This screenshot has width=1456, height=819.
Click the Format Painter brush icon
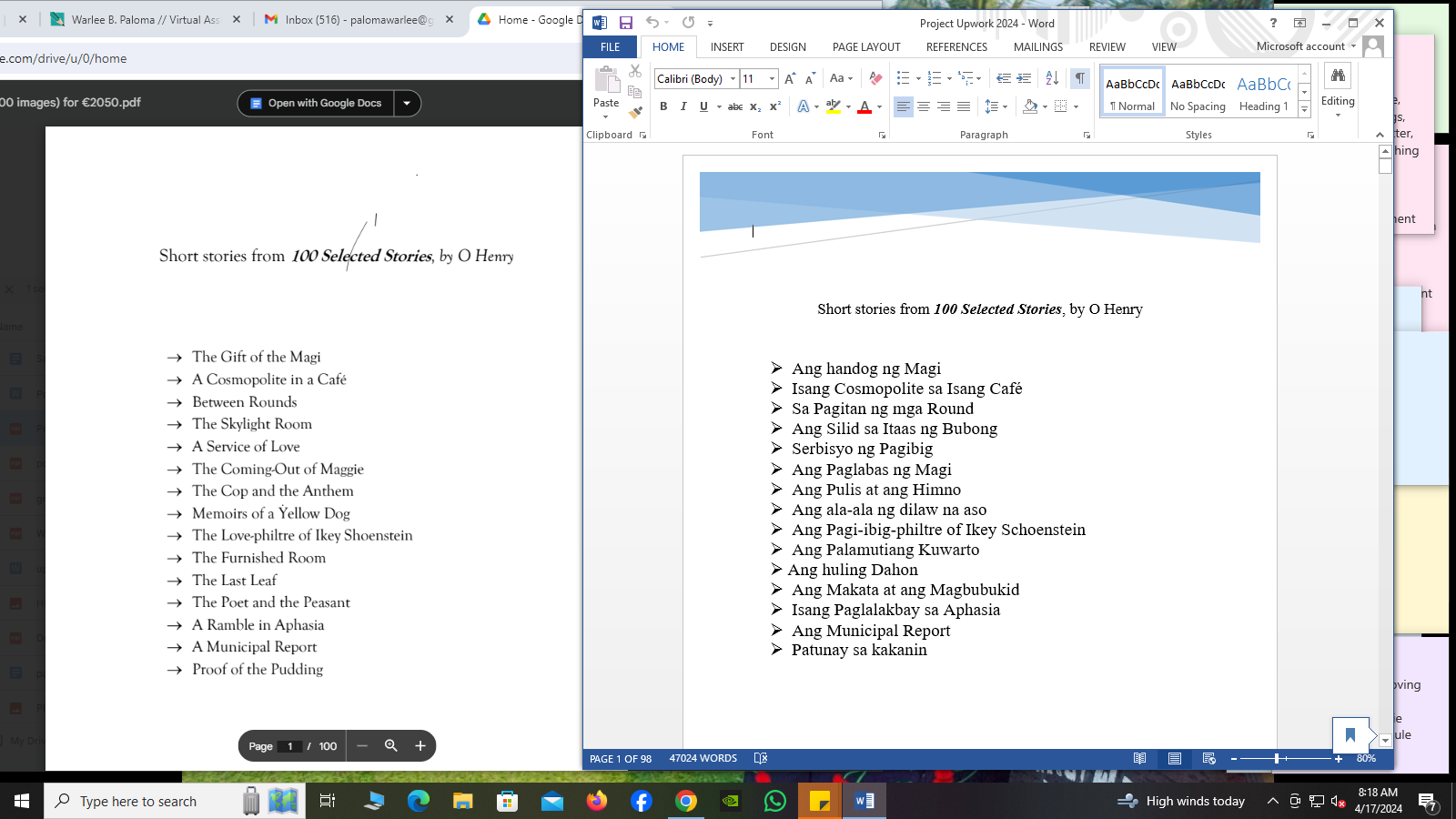tap(635, 113)
